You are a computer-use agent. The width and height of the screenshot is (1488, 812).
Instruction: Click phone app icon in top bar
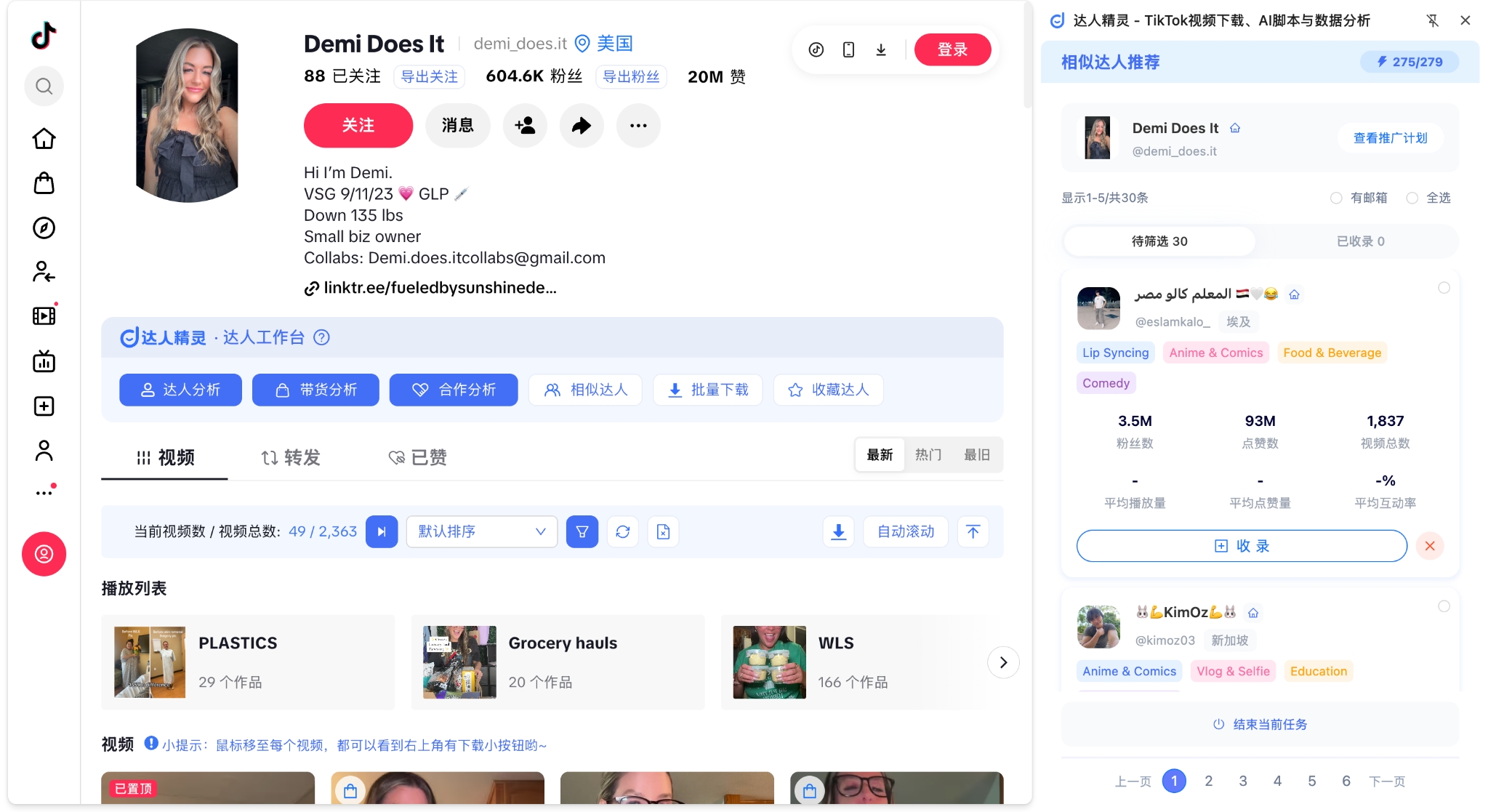848,49
